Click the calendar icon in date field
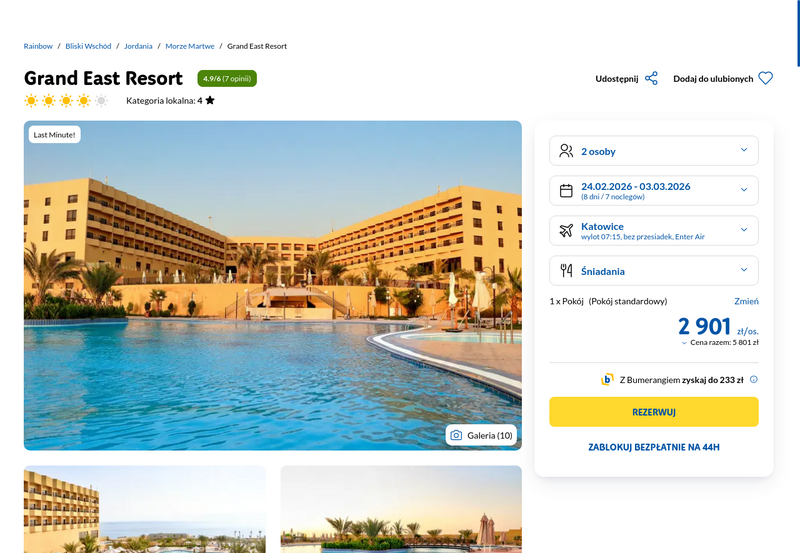The width and height of the screenshot is (800, 553). [566, 191]
